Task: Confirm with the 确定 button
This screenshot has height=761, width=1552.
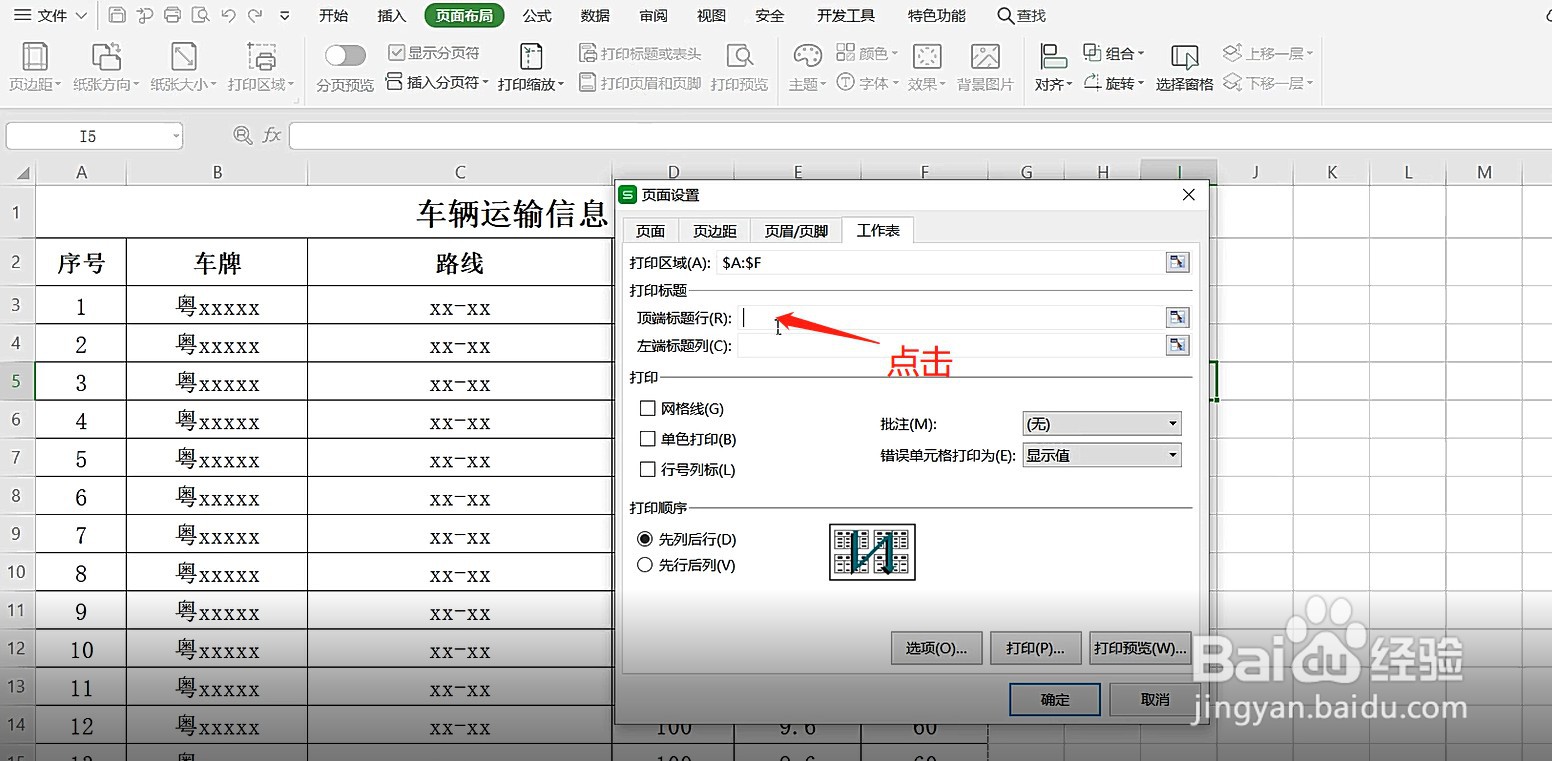Action: pos(1055,700)
